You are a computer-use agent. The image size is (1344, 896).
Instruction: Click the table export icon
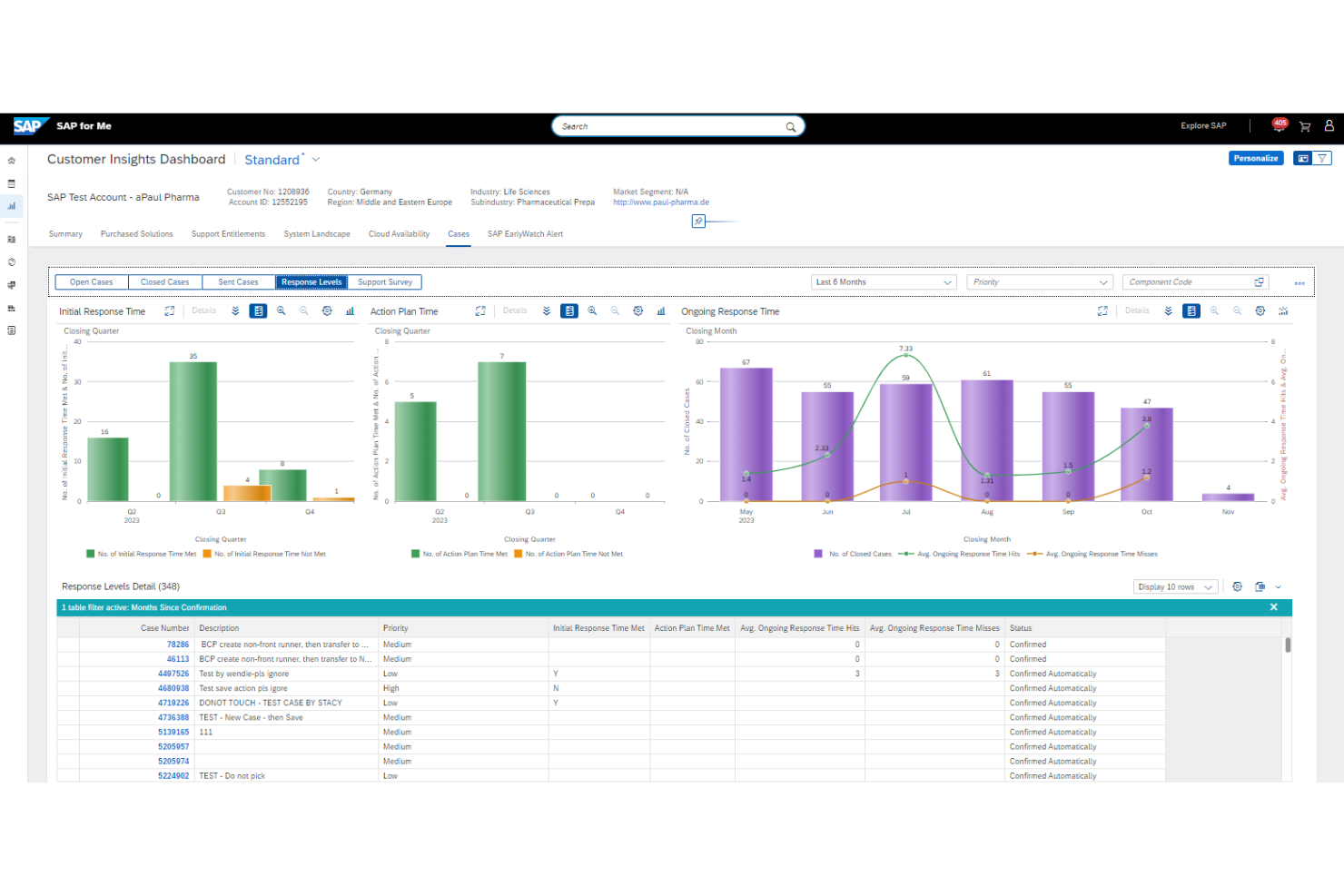1260,587
